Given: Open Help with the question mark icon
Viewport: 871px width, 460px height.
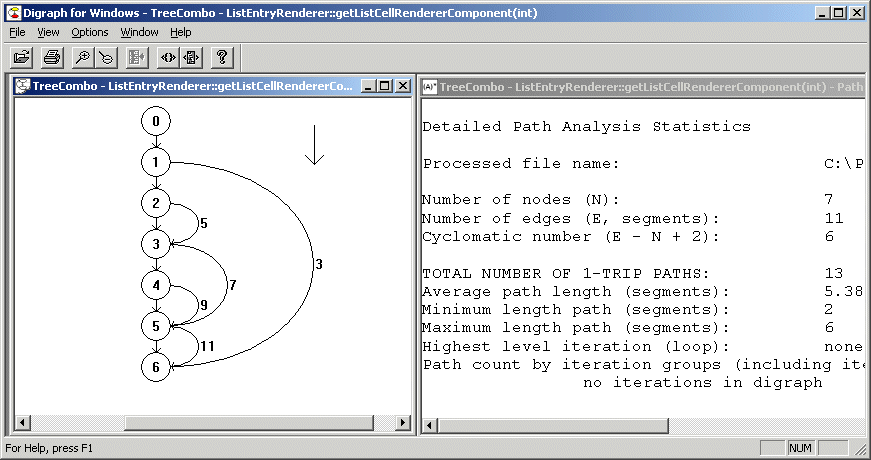Looking at the screenshot, I should click(x=221, y=57).
